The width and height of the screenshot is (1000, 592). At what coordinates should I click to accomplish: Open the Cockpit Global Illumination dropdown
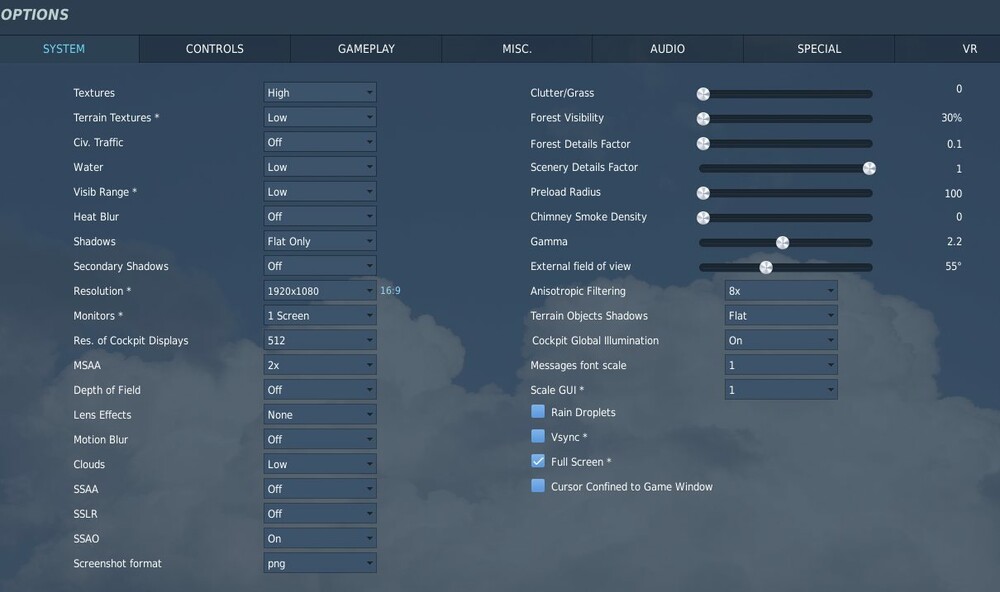(x=781, y=341)
